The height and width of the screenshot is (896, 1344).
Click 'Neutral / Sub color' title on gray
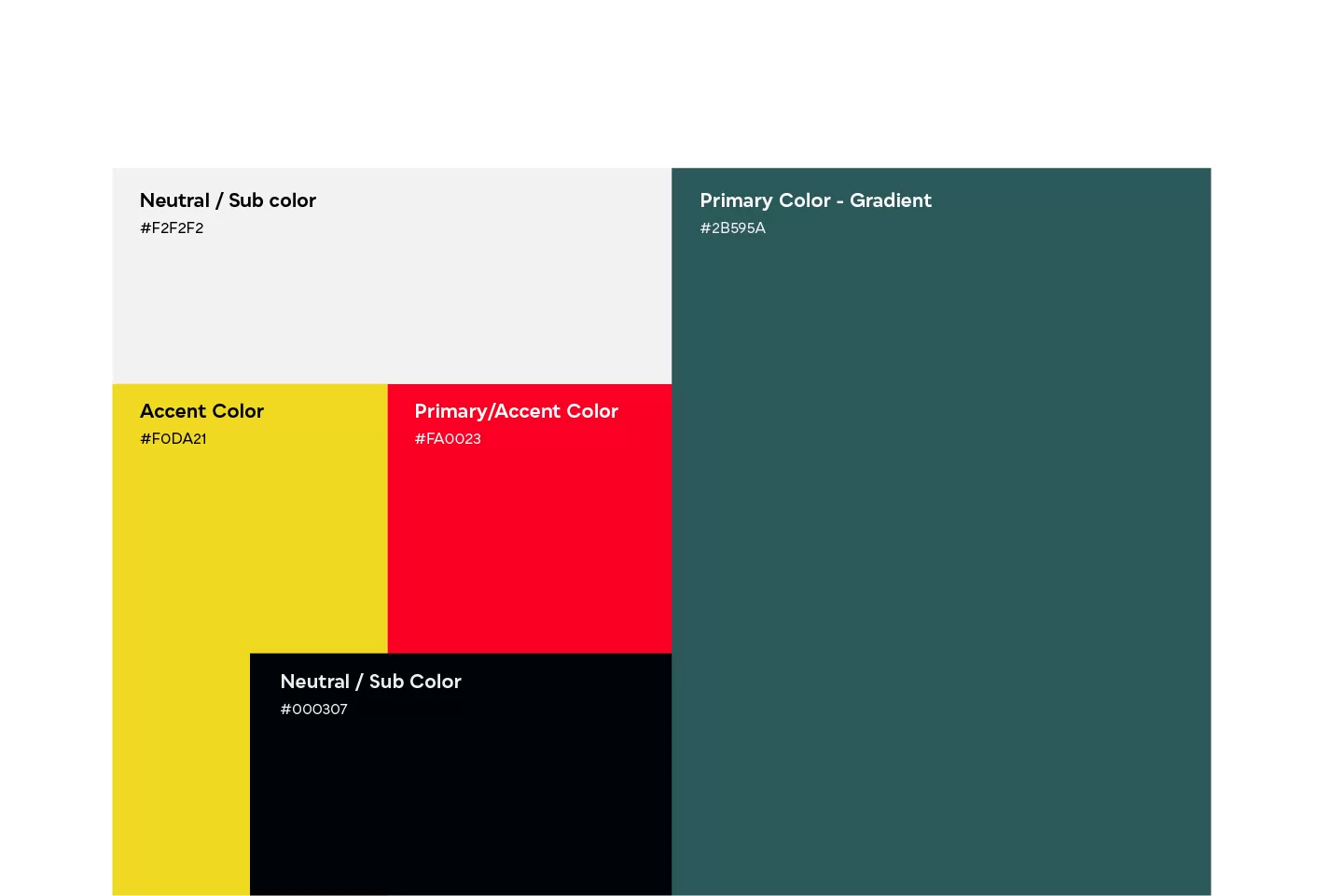pyautogui.click(x=228, y=200)
